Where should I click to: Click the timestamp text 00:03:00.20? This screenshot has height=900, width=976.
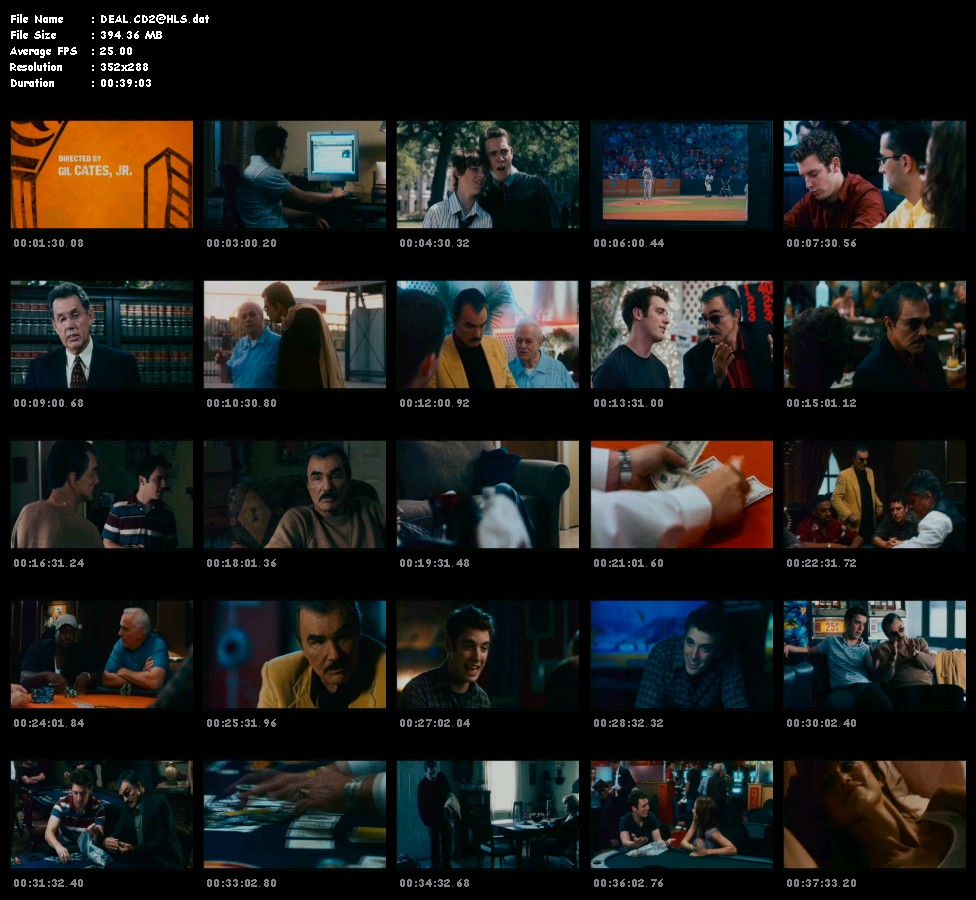tap(242, 243)
